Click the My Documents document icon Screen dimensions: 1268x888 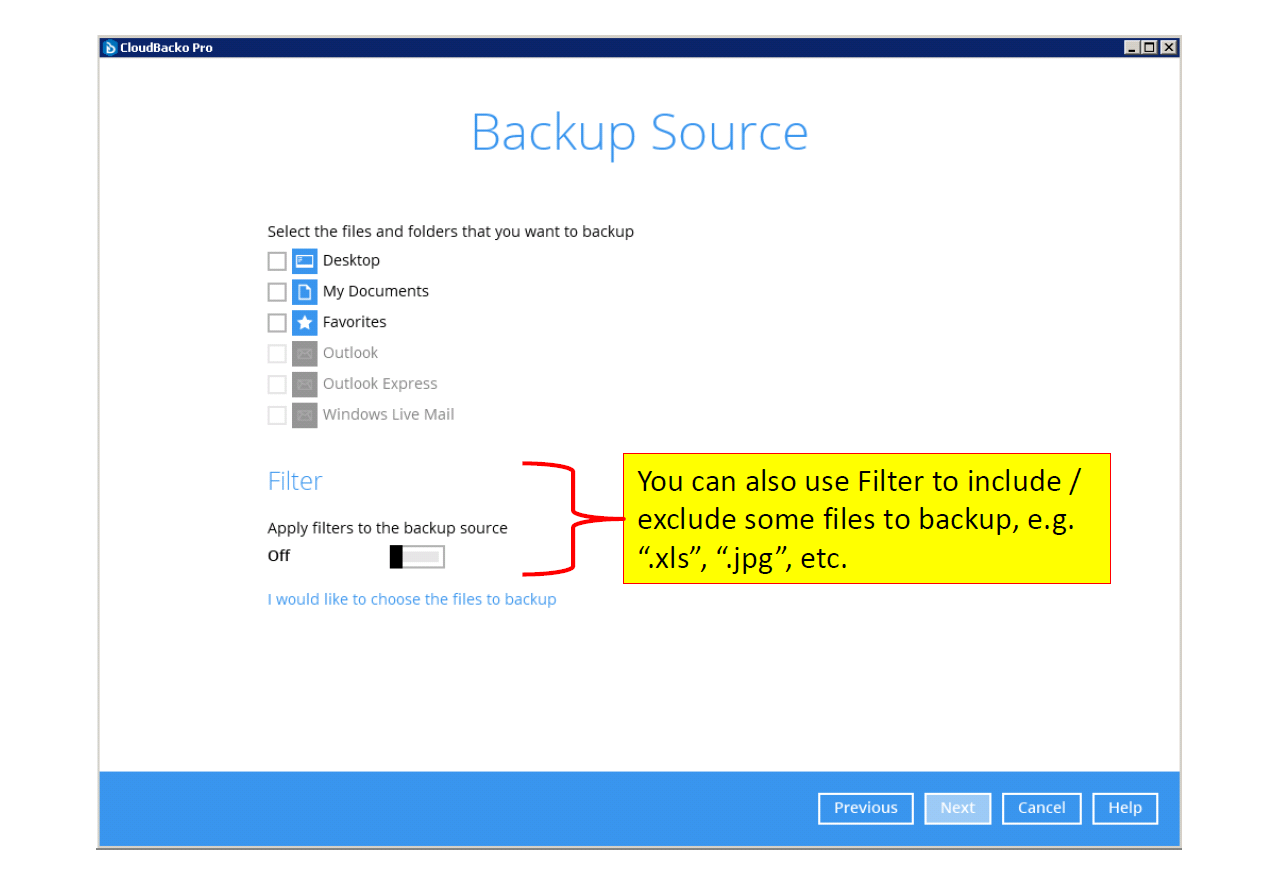pyautogui.click(x=303, y=291)
